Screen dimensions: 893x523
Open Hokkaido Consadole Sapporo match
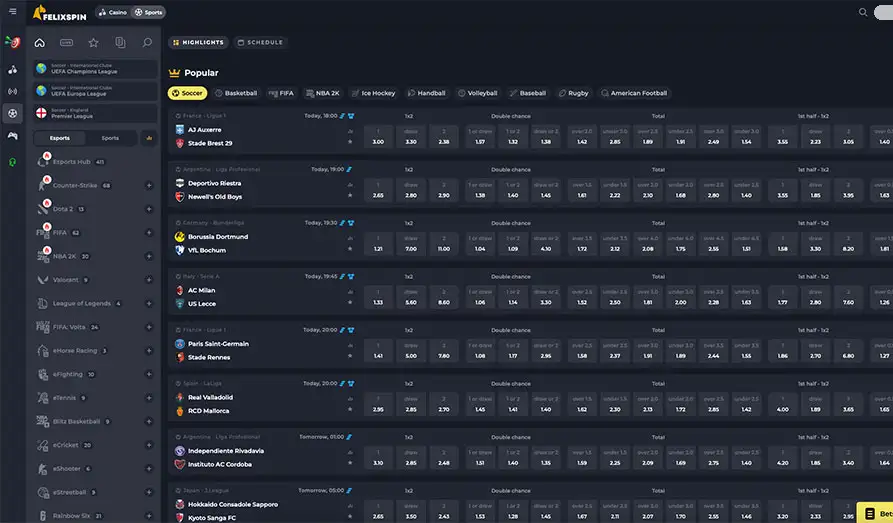pos(233,511)
